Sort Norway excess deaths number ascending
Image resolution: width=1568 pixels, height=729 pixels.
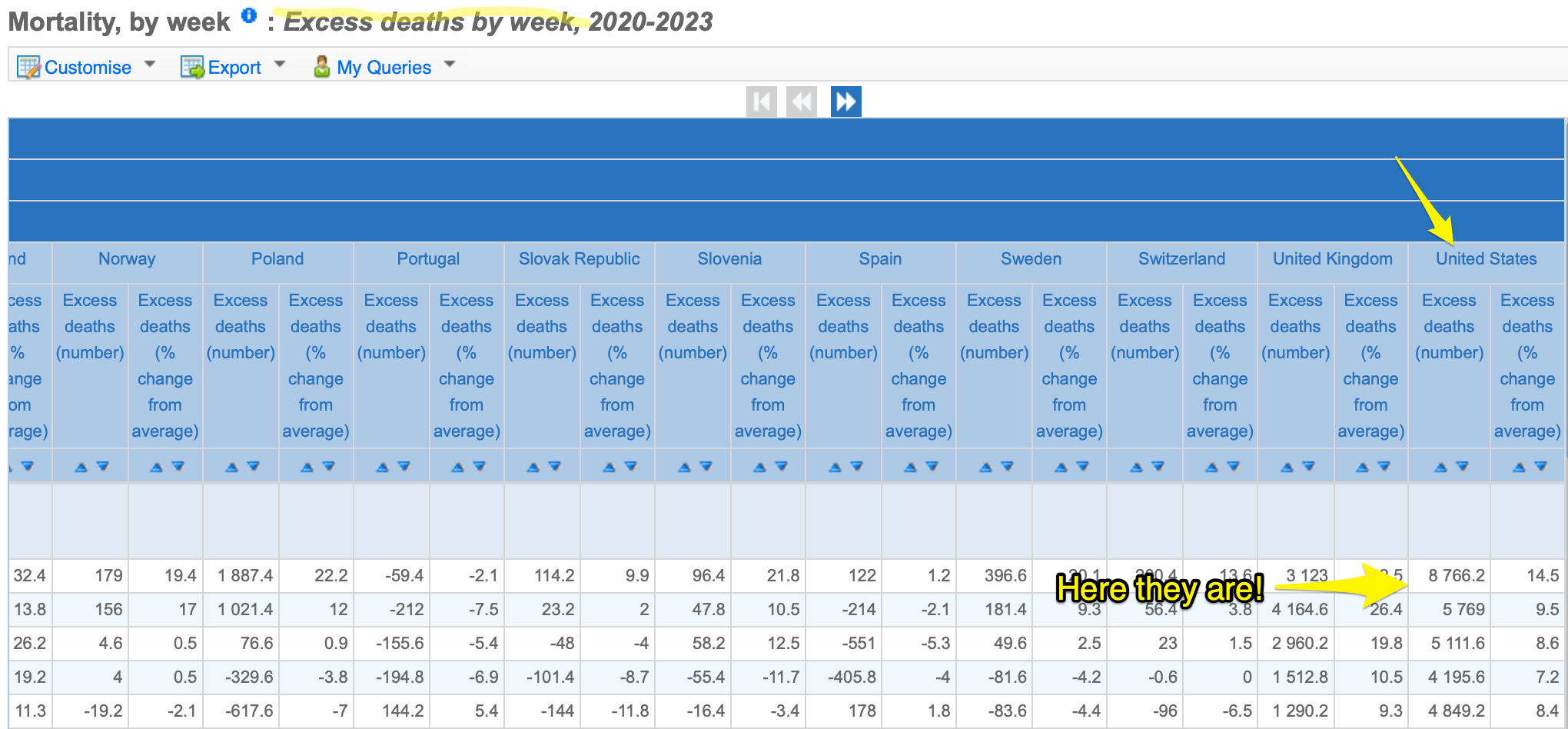81,467
